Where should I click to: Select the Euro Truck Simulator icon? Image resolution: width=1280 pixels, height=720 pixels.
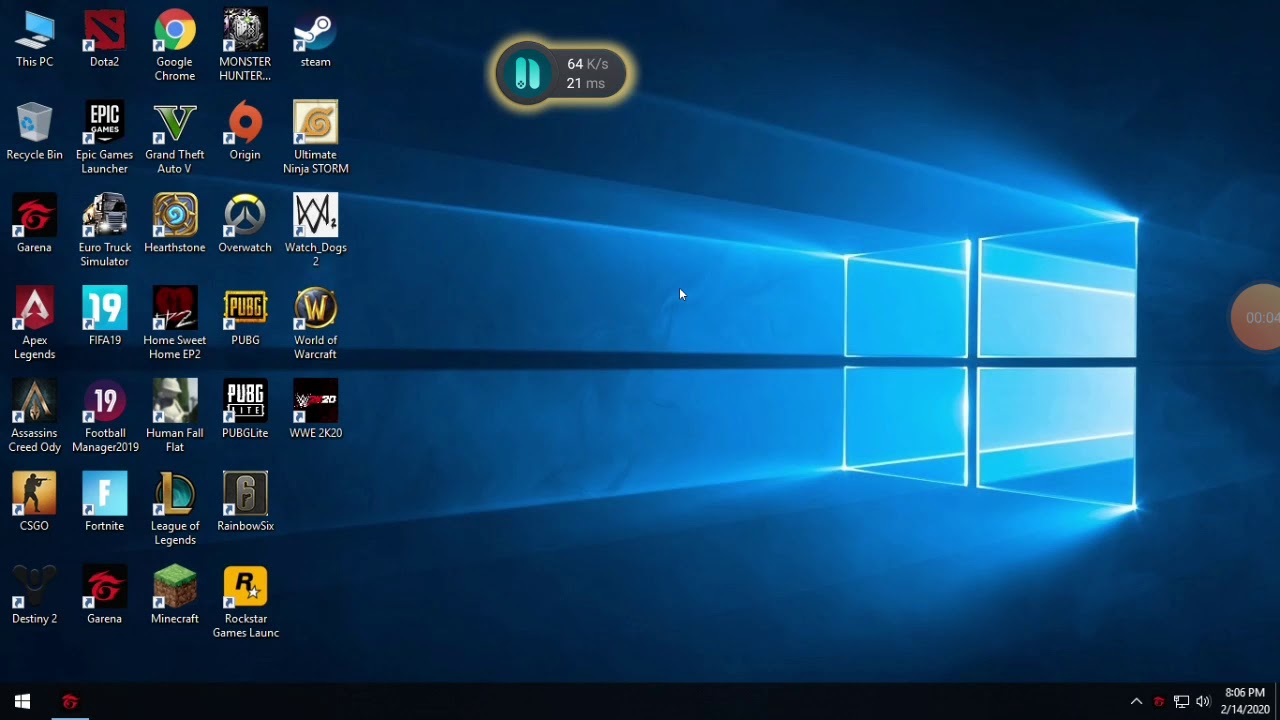(x=104, y=232)
